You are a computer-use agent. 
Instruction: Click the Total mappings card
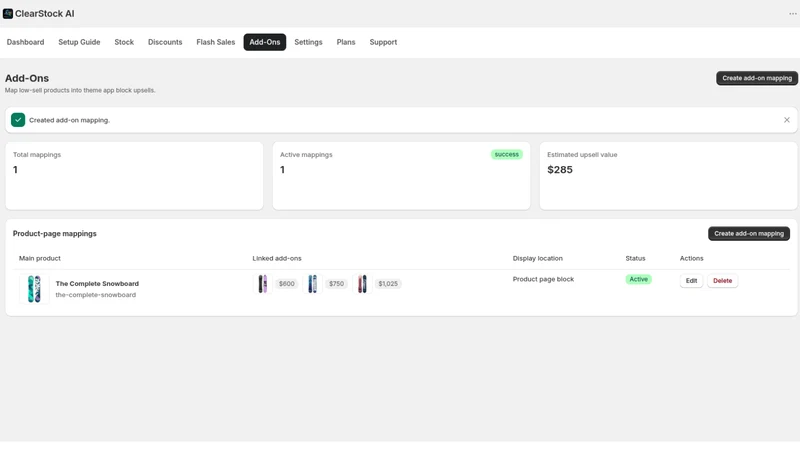(x=134, y=176)
